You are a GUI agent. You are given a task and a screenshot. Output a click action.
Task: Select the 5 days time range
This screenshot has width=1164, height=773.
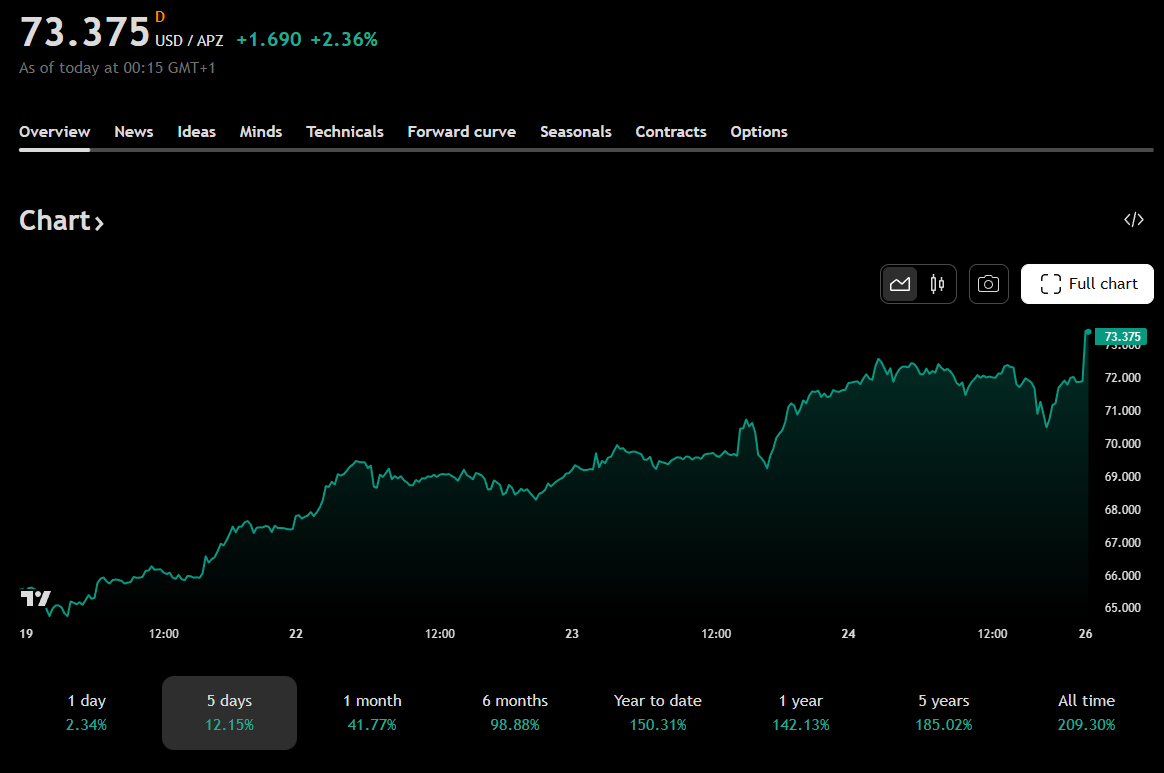point(229,712)
